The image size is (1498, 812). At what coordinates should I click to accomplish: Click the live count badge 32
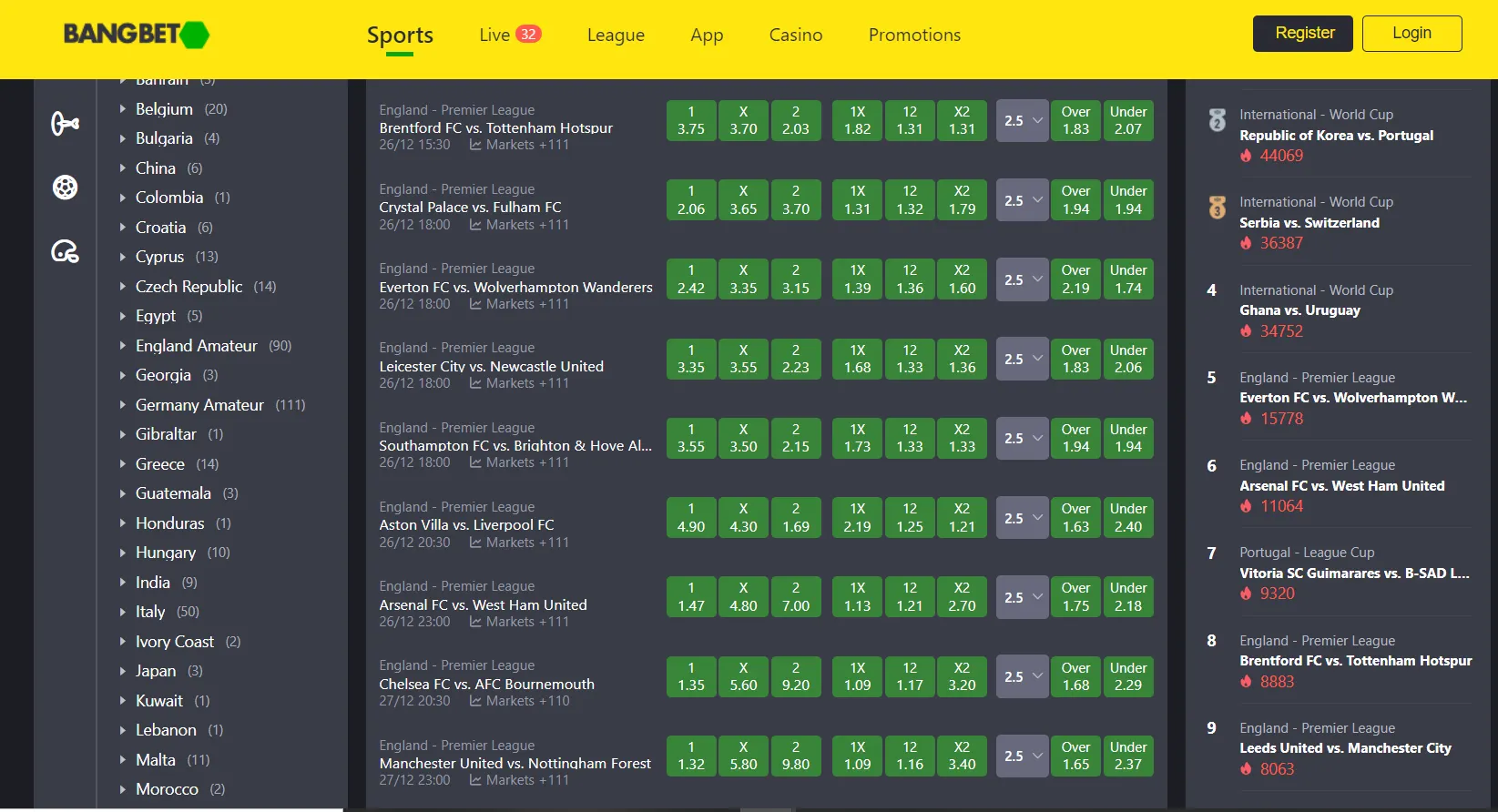(528, 34)
